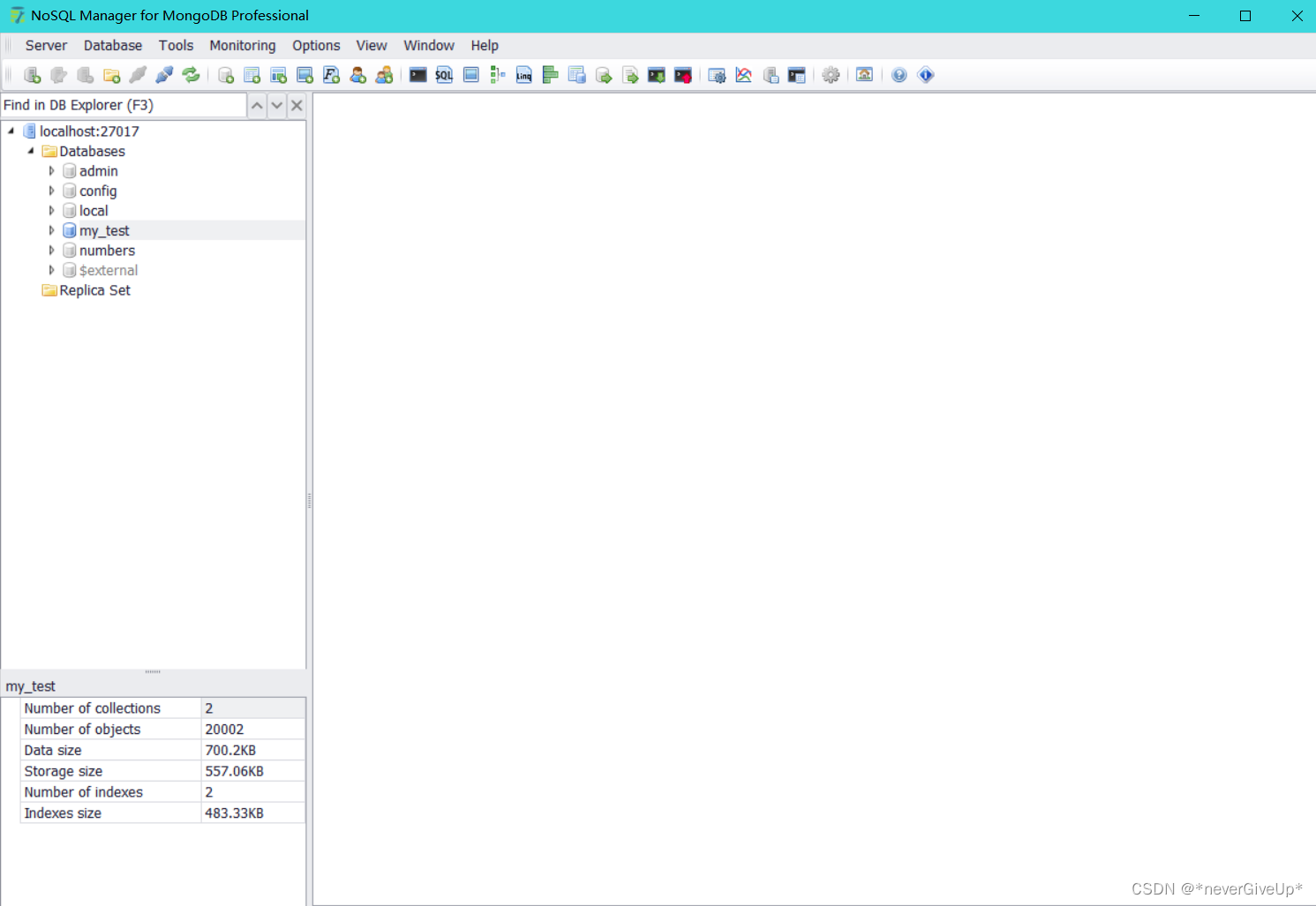Open the View menu

point(372,46)
